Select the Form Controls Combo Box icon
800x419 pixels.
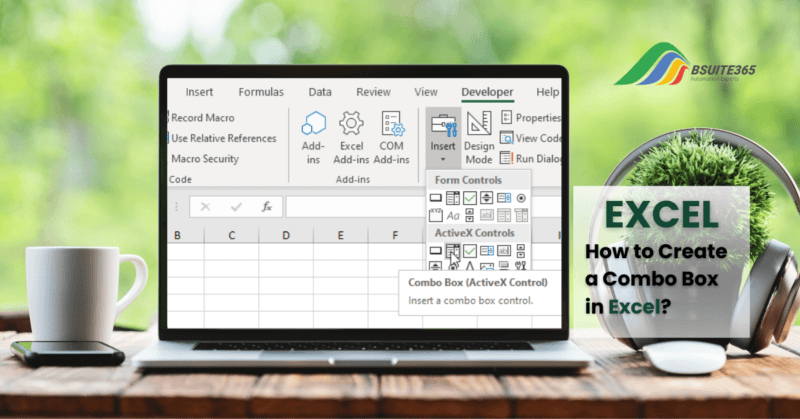tap(453, 198)
